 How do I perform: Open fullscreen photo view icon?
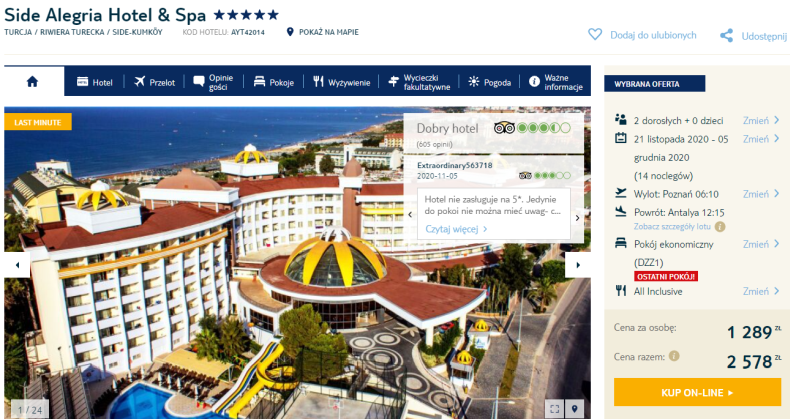(554, 408)
